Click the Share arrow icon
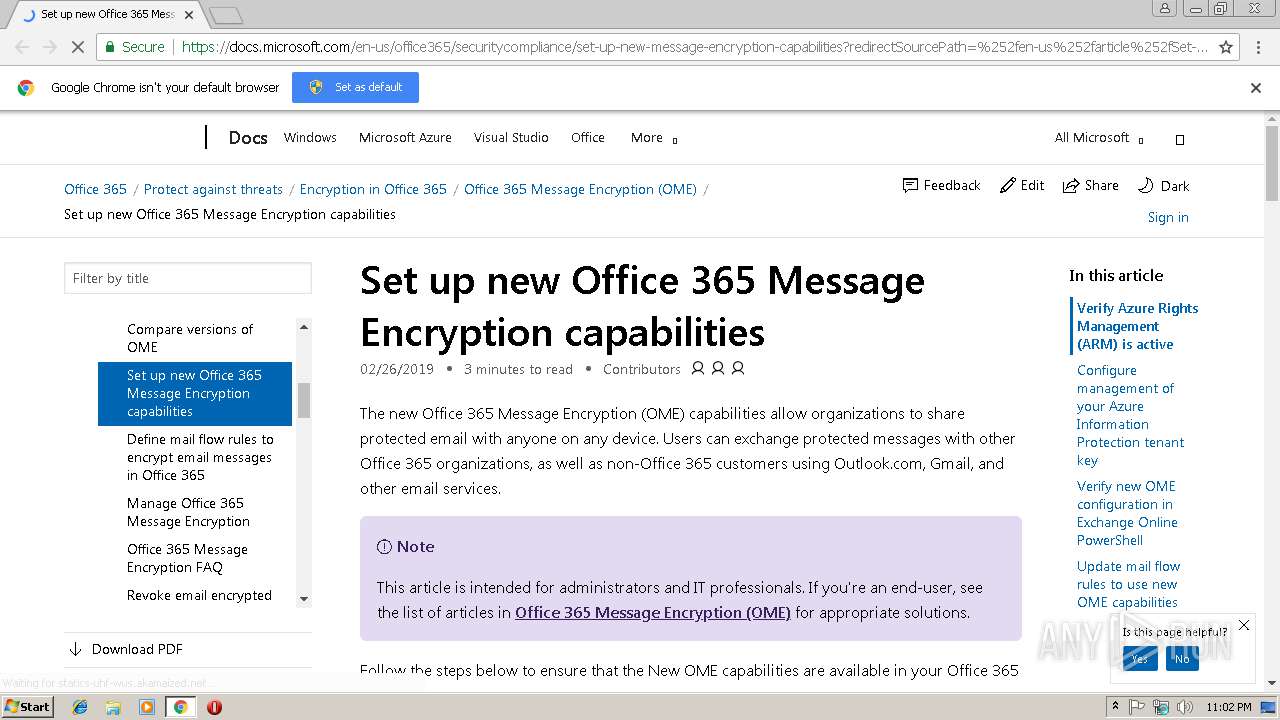Viewport: 1280px width, 720px height. [1070, 186]
